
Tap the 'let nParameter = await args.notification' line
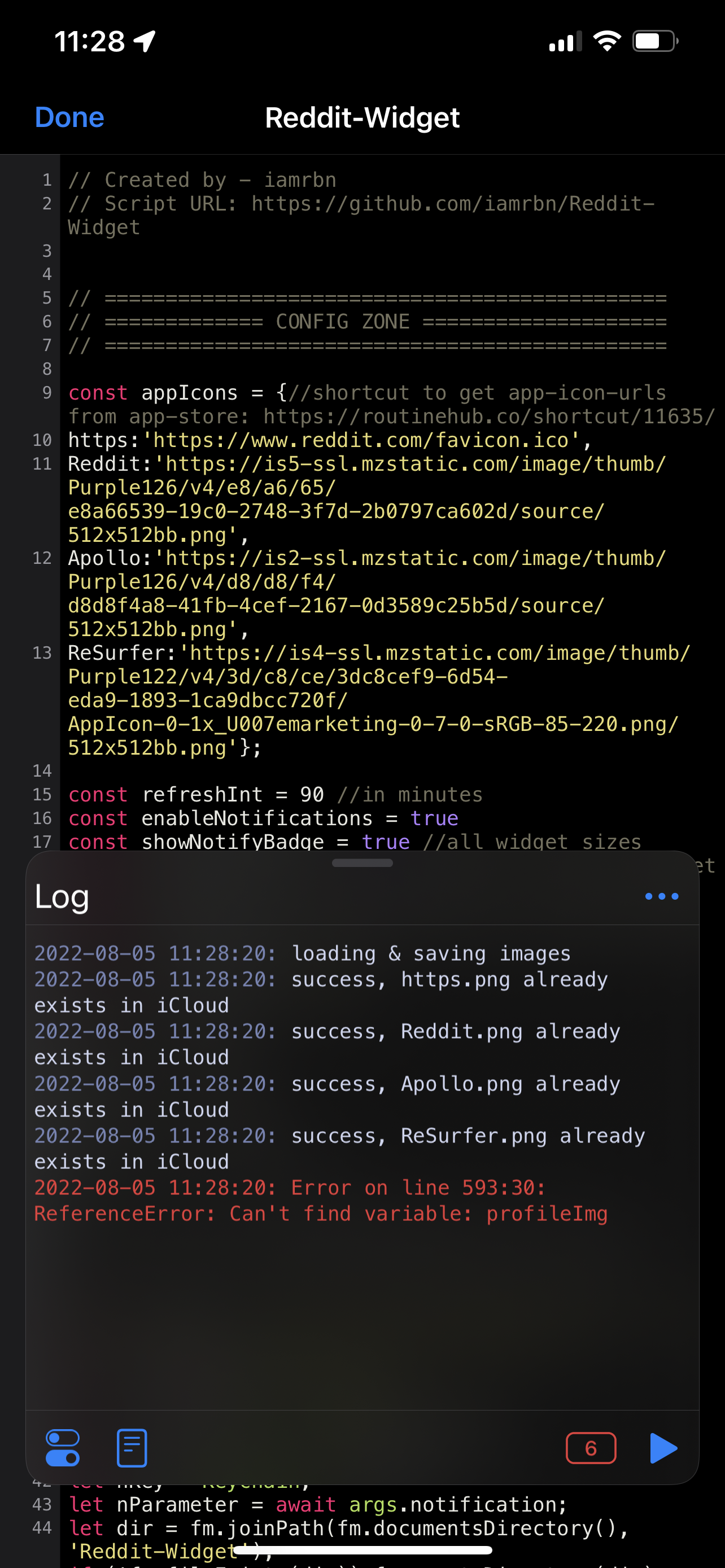pos(318,1505)
